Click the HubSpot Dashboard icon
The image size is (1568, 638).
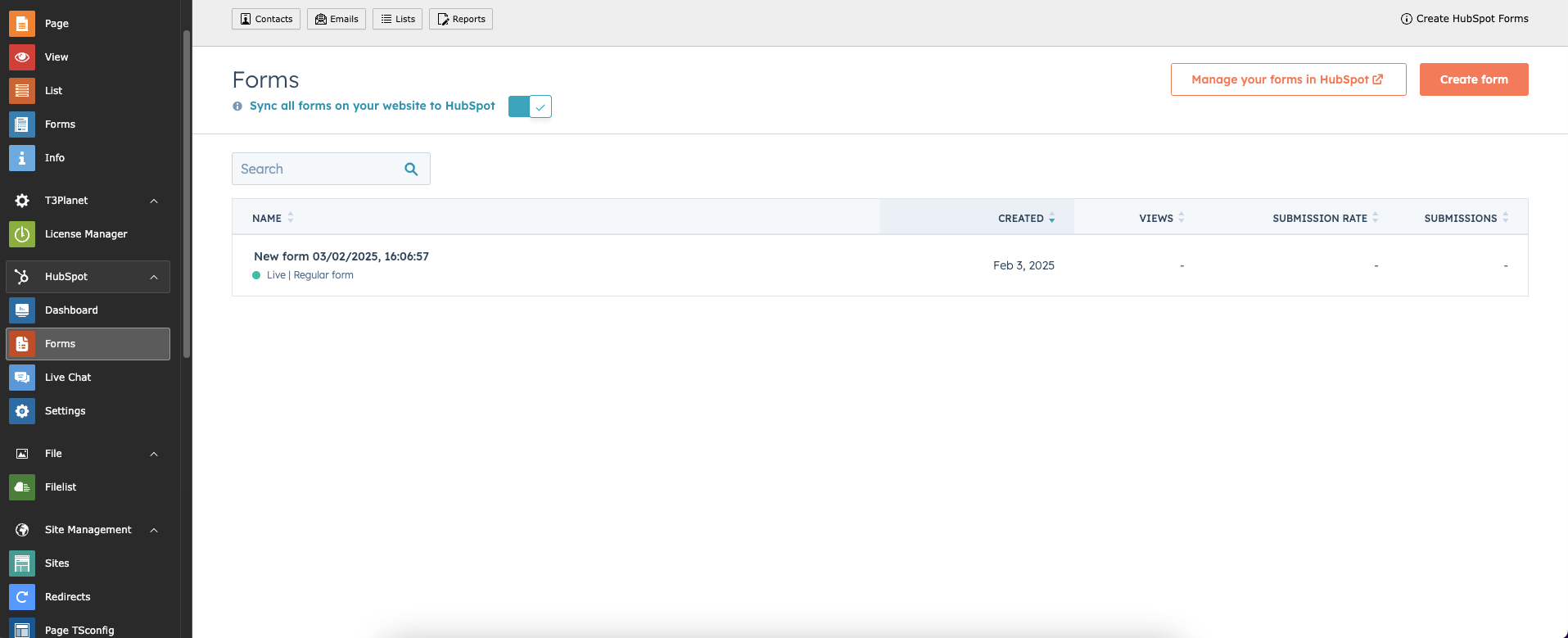tap(22, 310)
